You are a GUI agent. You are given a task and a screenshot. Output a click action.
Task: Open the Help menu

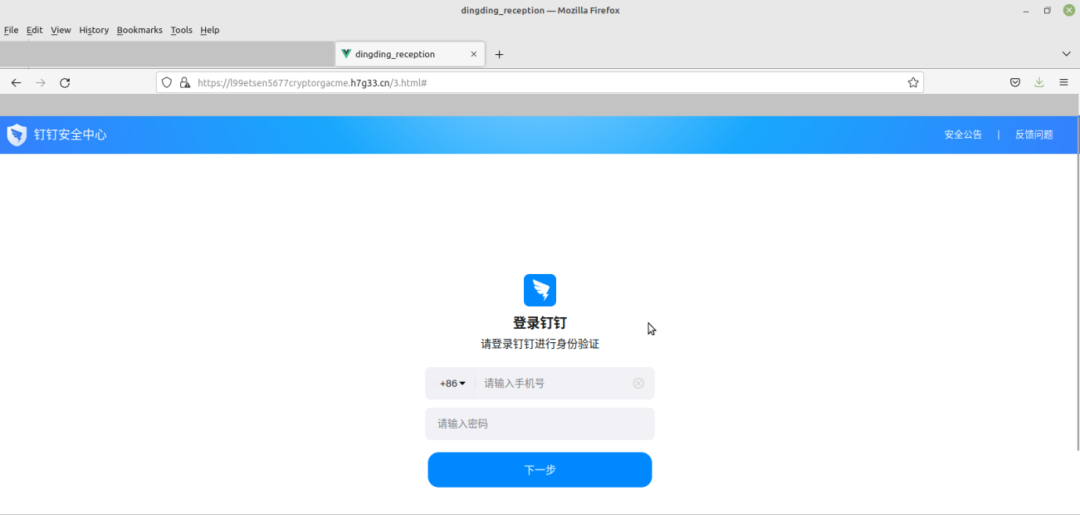click(209, 30)
